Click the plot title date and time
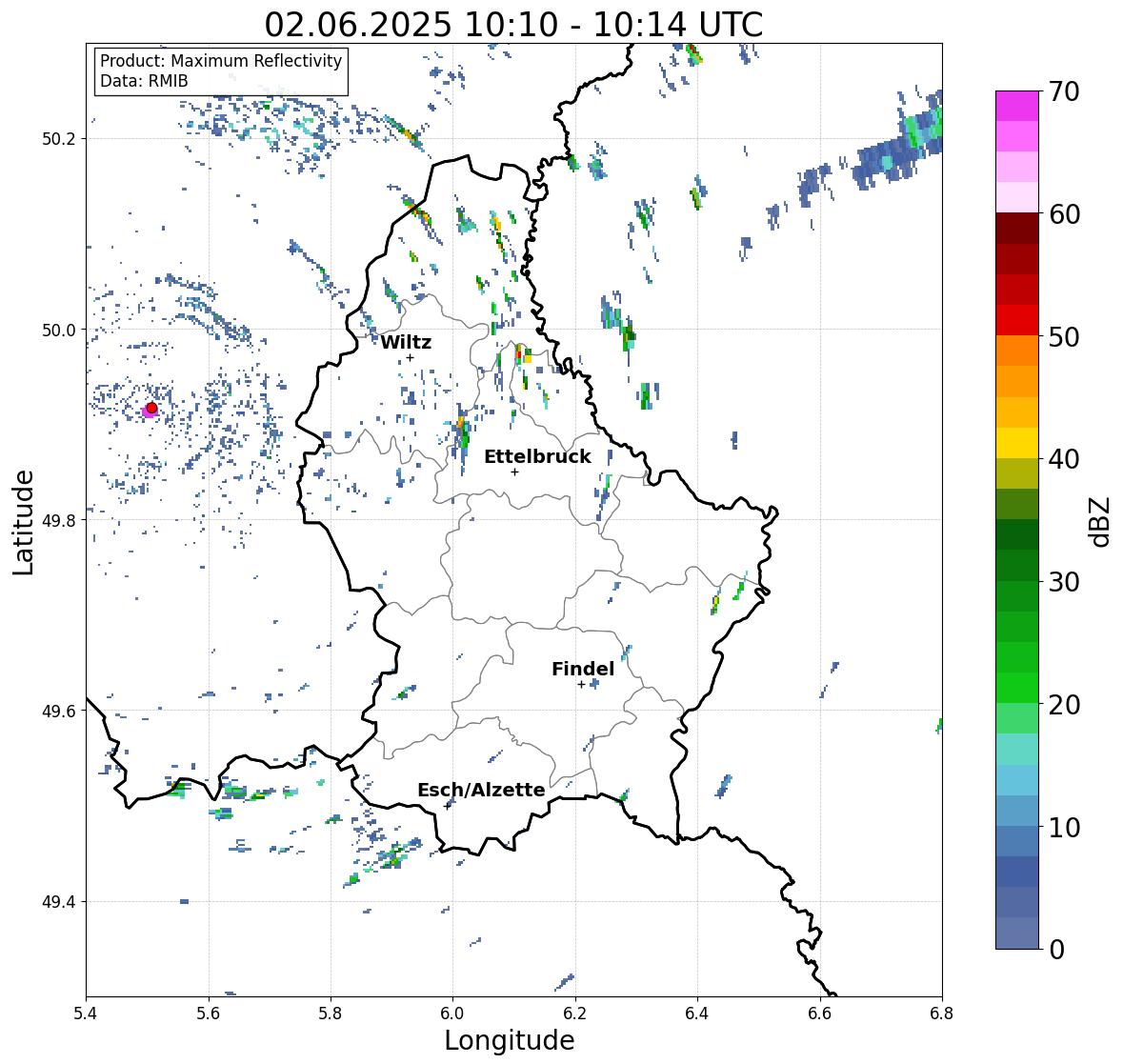Screen dimensions: 1123x1064 point(513,25)
